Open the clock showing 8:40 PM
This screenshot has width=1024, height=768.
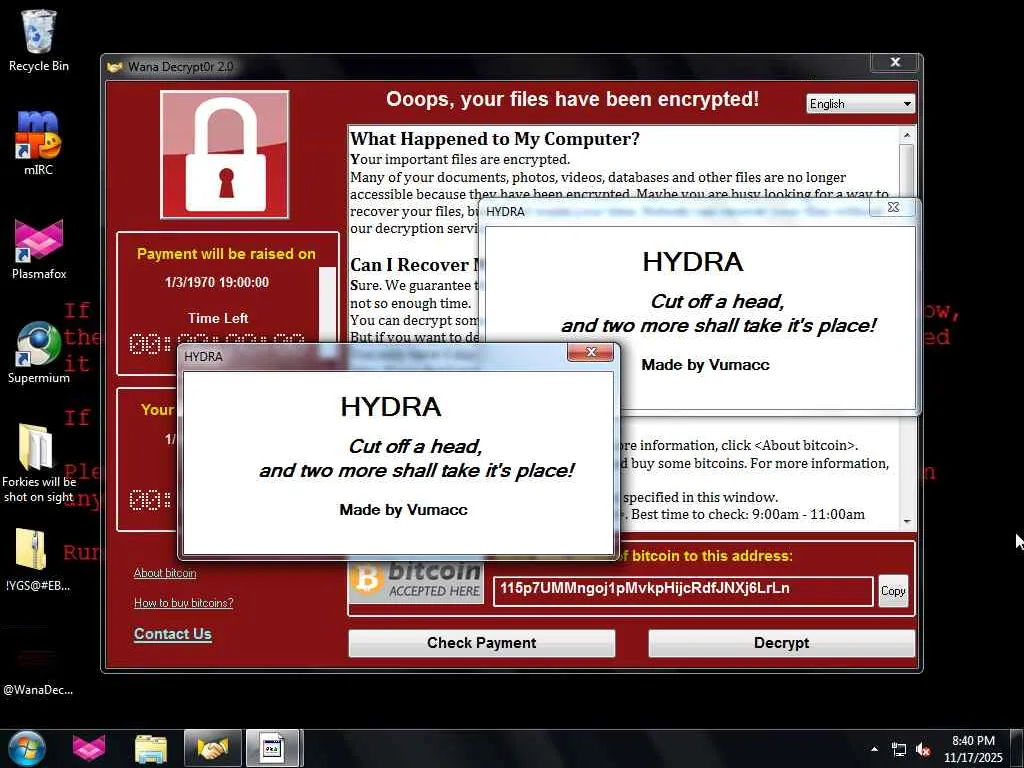pyautogui.click(x=973, y=749)
